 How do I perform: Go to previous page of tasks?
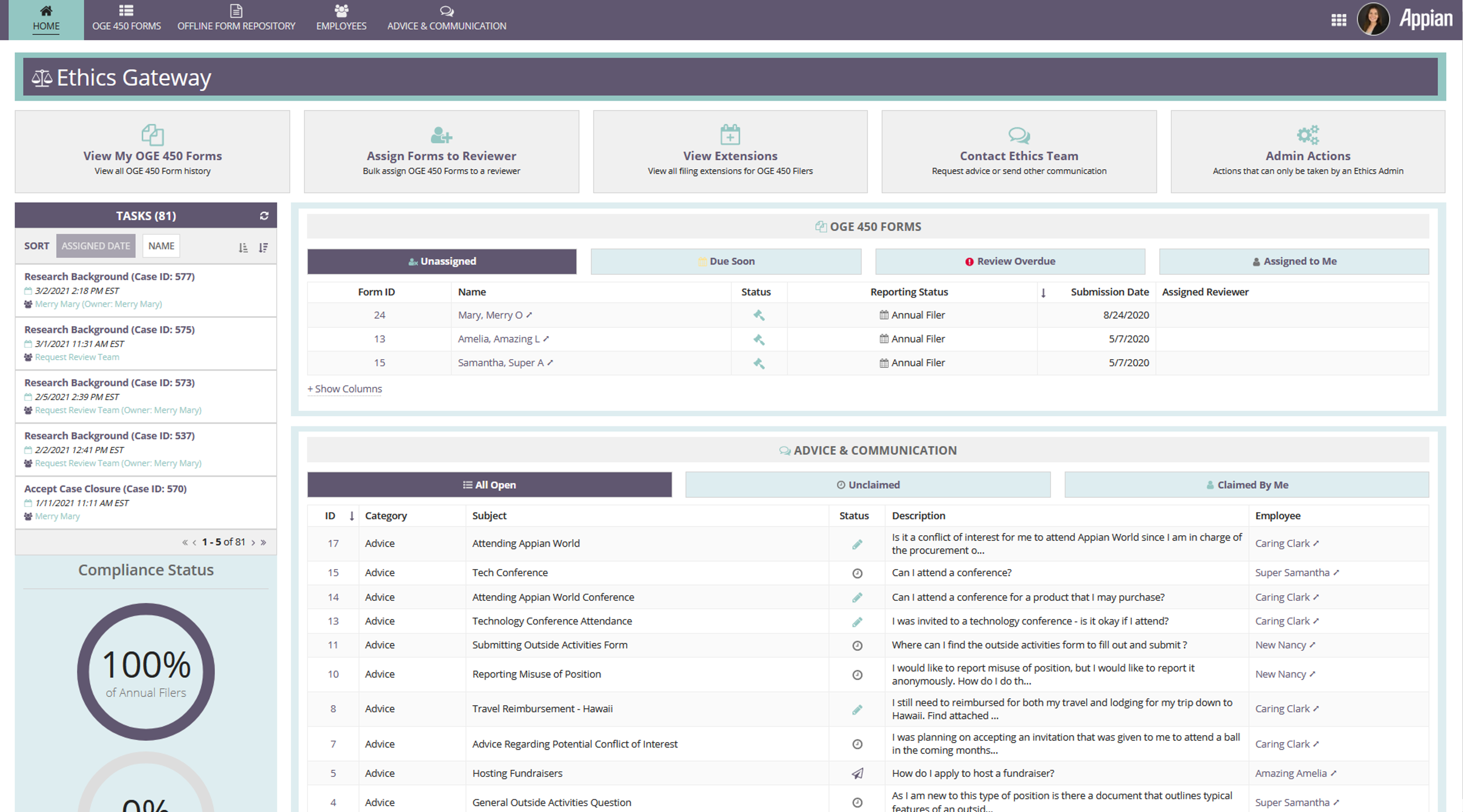(194, 543)
